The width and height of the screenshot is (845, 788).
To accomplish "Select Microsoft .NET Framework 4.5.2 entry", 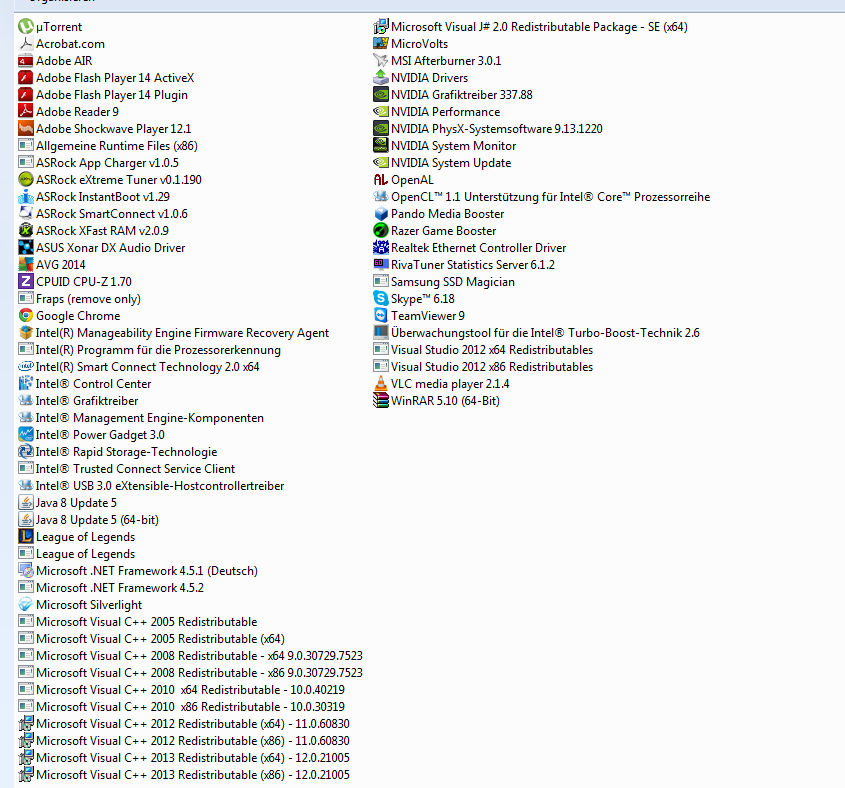I will pos(112,588).
